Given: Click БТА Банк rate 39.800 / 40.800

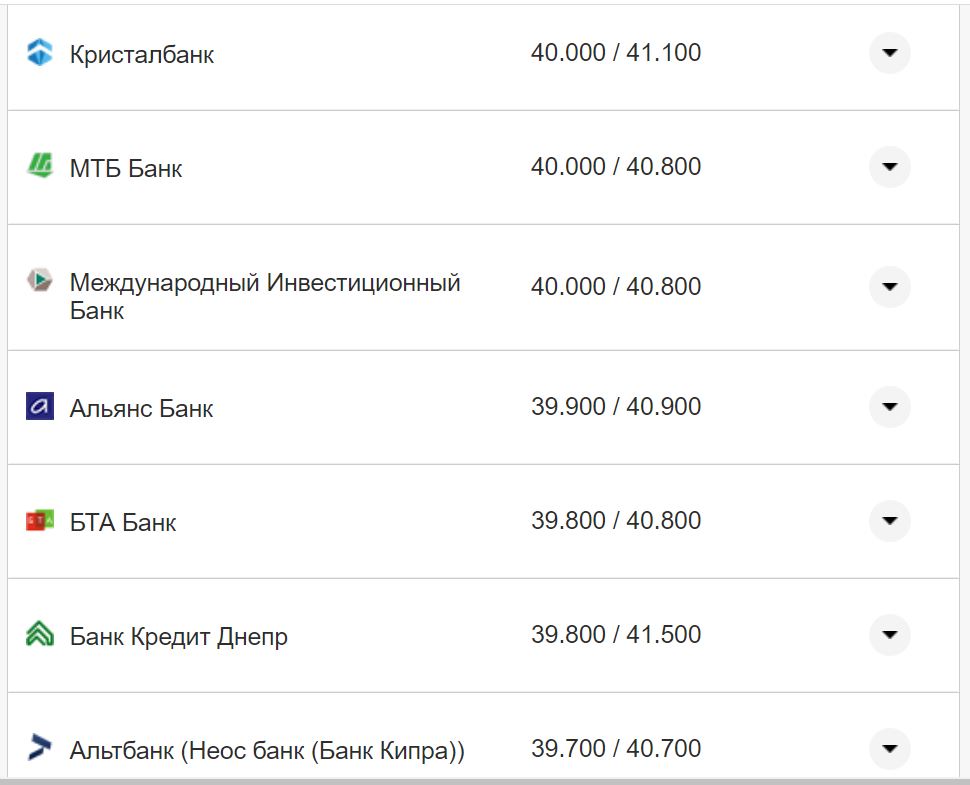Looking at the screenshot, I should point(615,521).
